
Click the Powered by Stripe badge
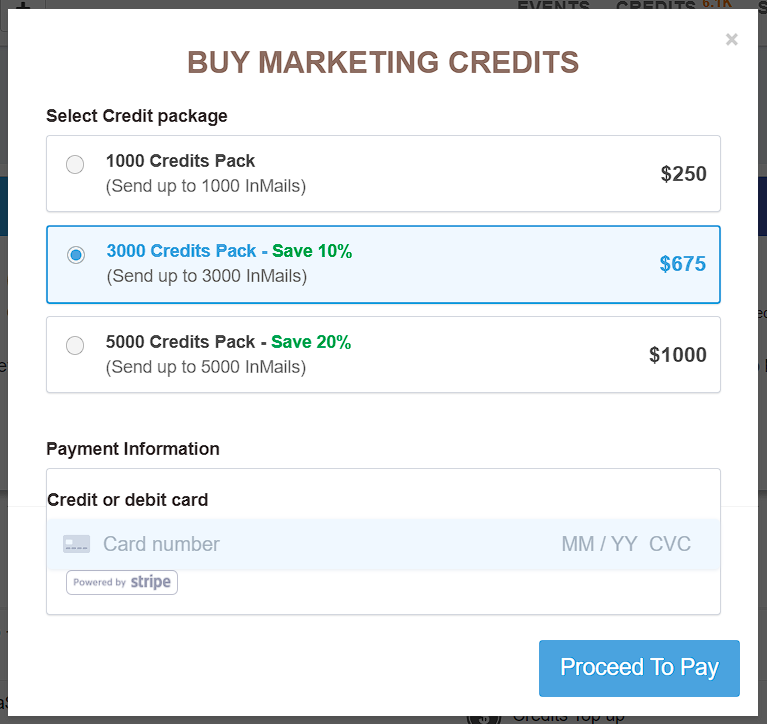(122, 582)
